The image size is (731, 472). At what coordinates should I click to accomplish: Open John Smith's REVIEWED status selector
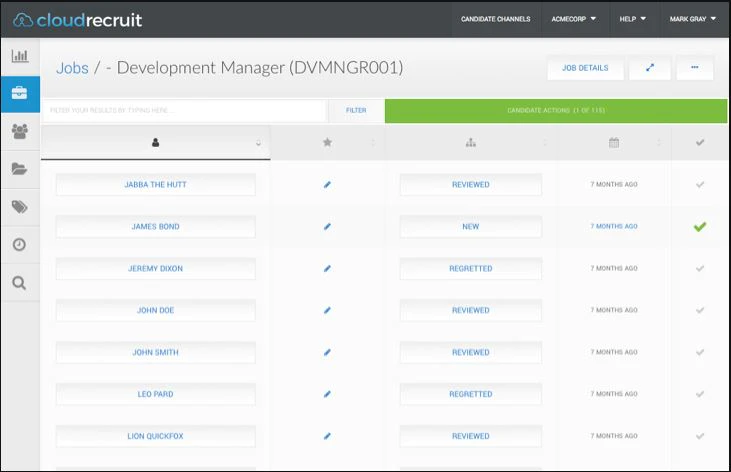[470, 352]
